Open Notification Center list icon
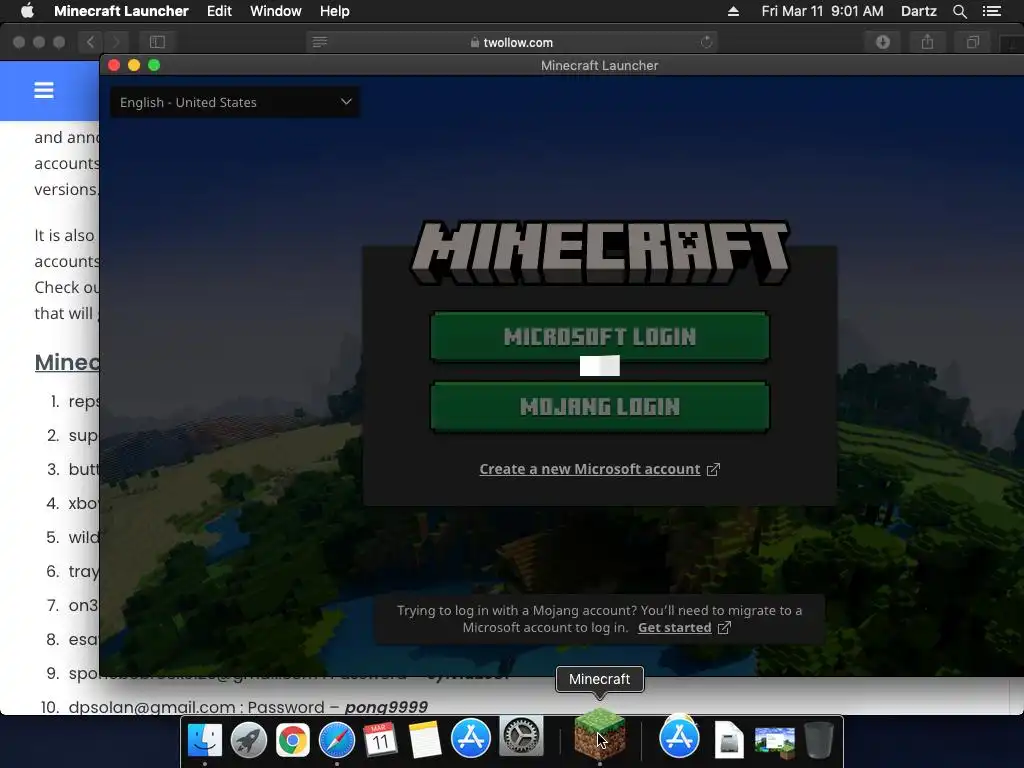The image size is (1024, 768). [992, 11]
